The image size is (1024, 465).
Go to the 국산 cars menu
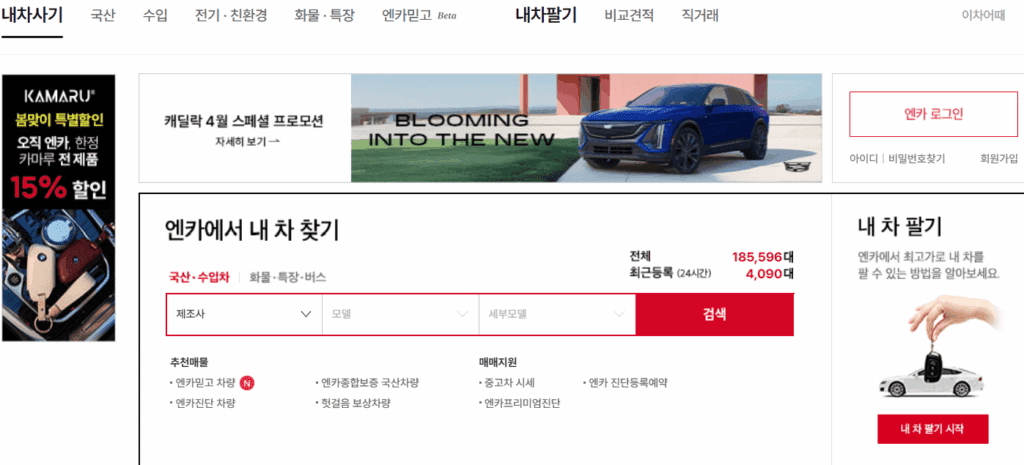[103, 16]
